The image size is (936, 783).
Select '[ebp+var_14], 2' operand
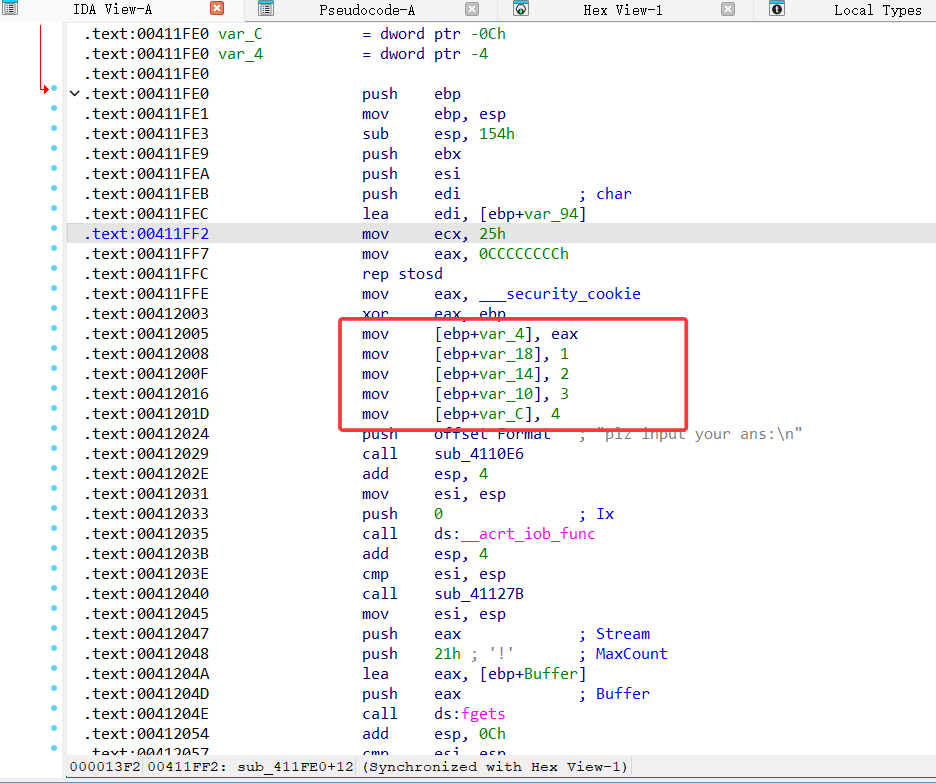501,374
